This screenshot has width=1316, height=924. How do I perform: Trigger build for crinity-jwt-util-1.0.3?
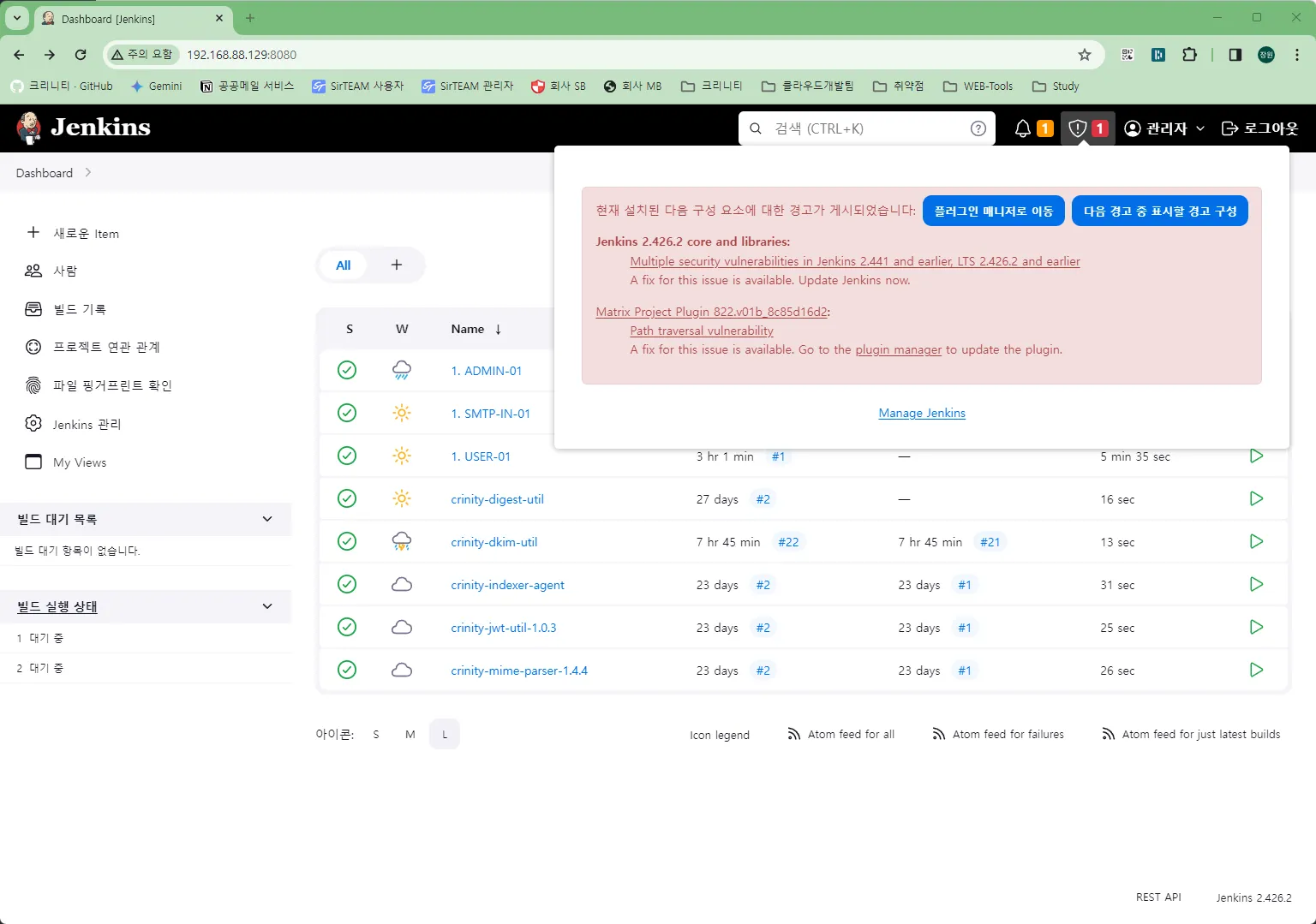pos(1256,627)
